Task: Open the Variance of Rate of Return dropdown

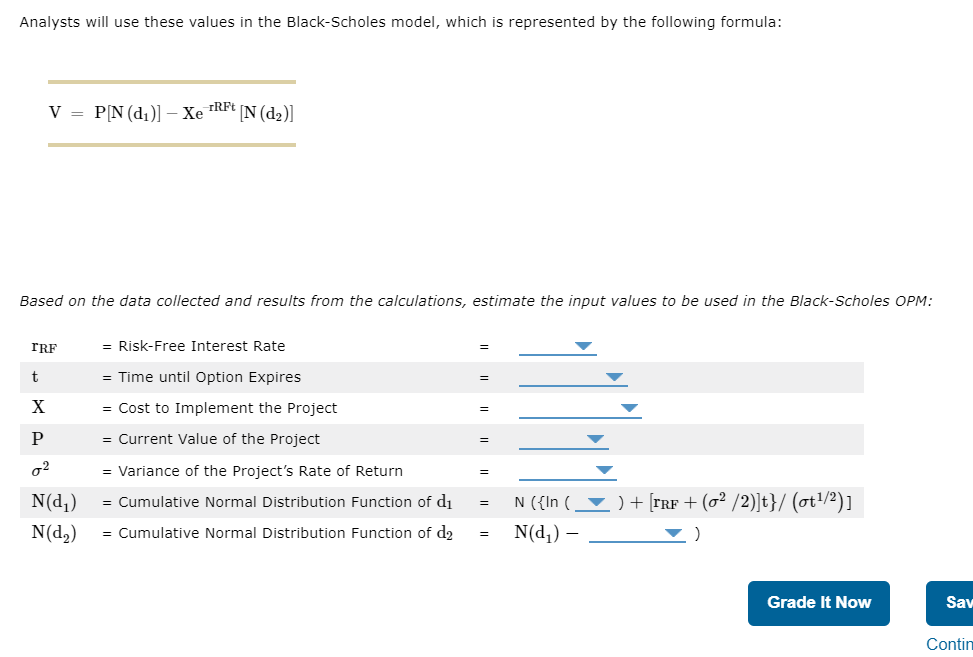Action: 568,470
